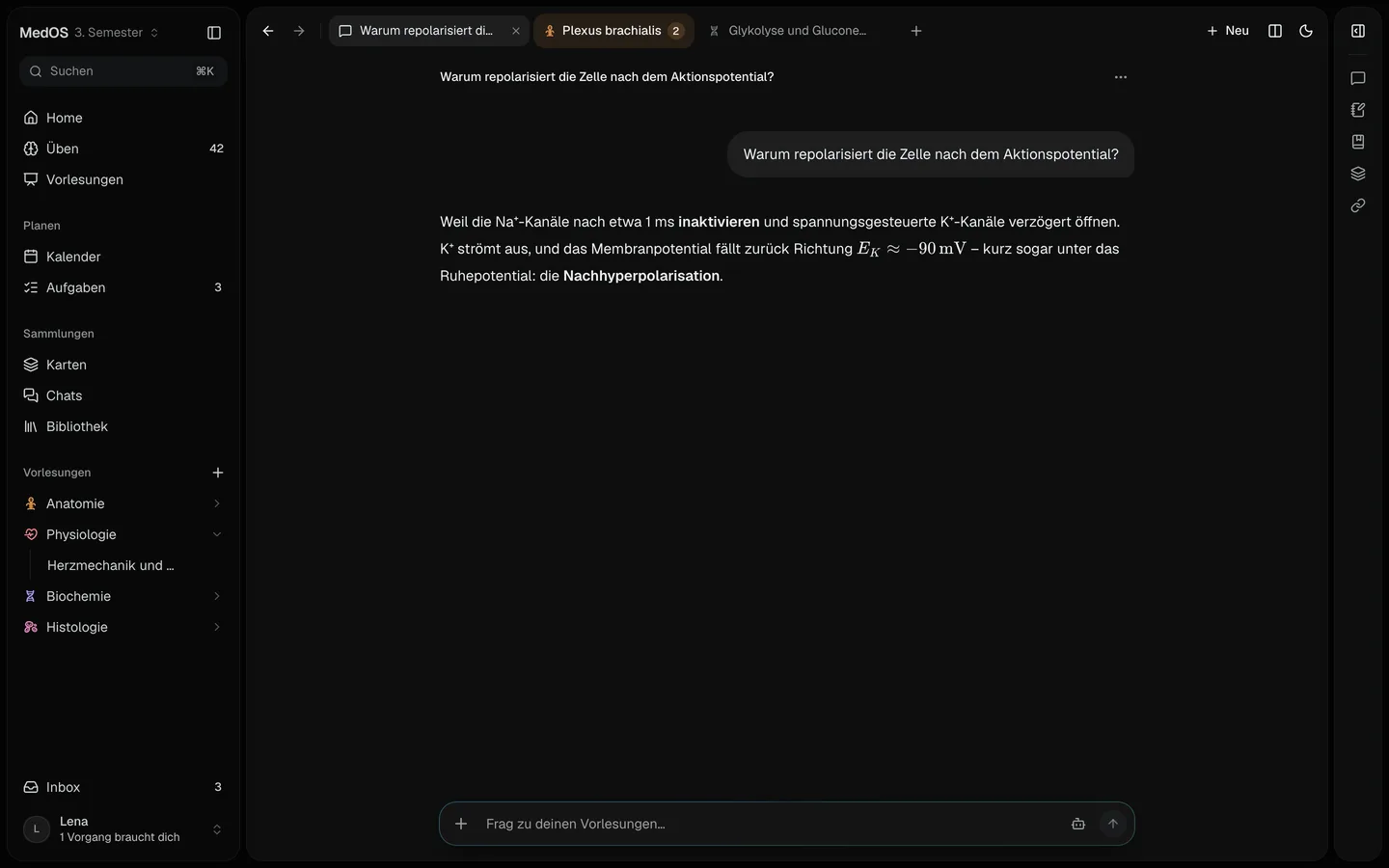Click the Neu button

click(x=1228, y=31)
